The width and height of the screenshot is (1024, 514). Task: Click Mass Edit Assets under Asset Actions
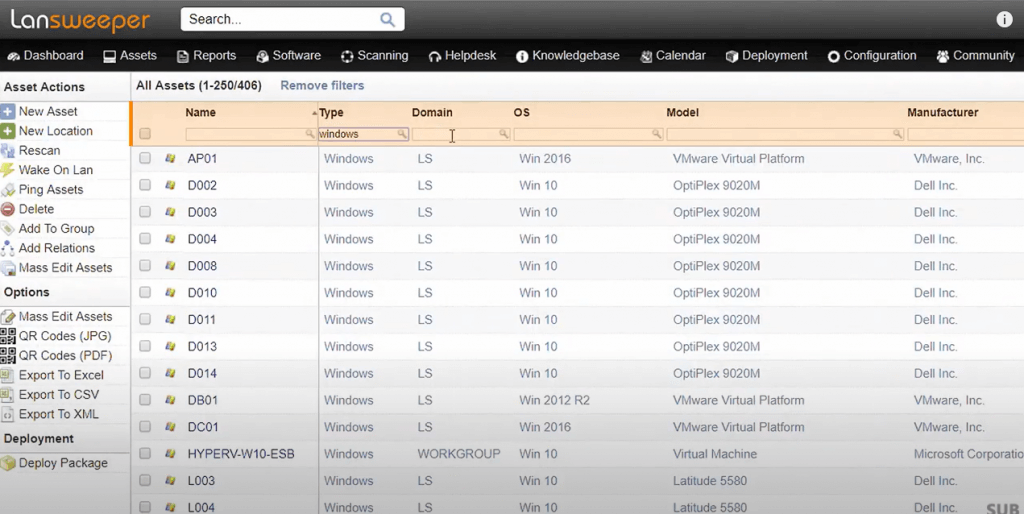(65, 268)
